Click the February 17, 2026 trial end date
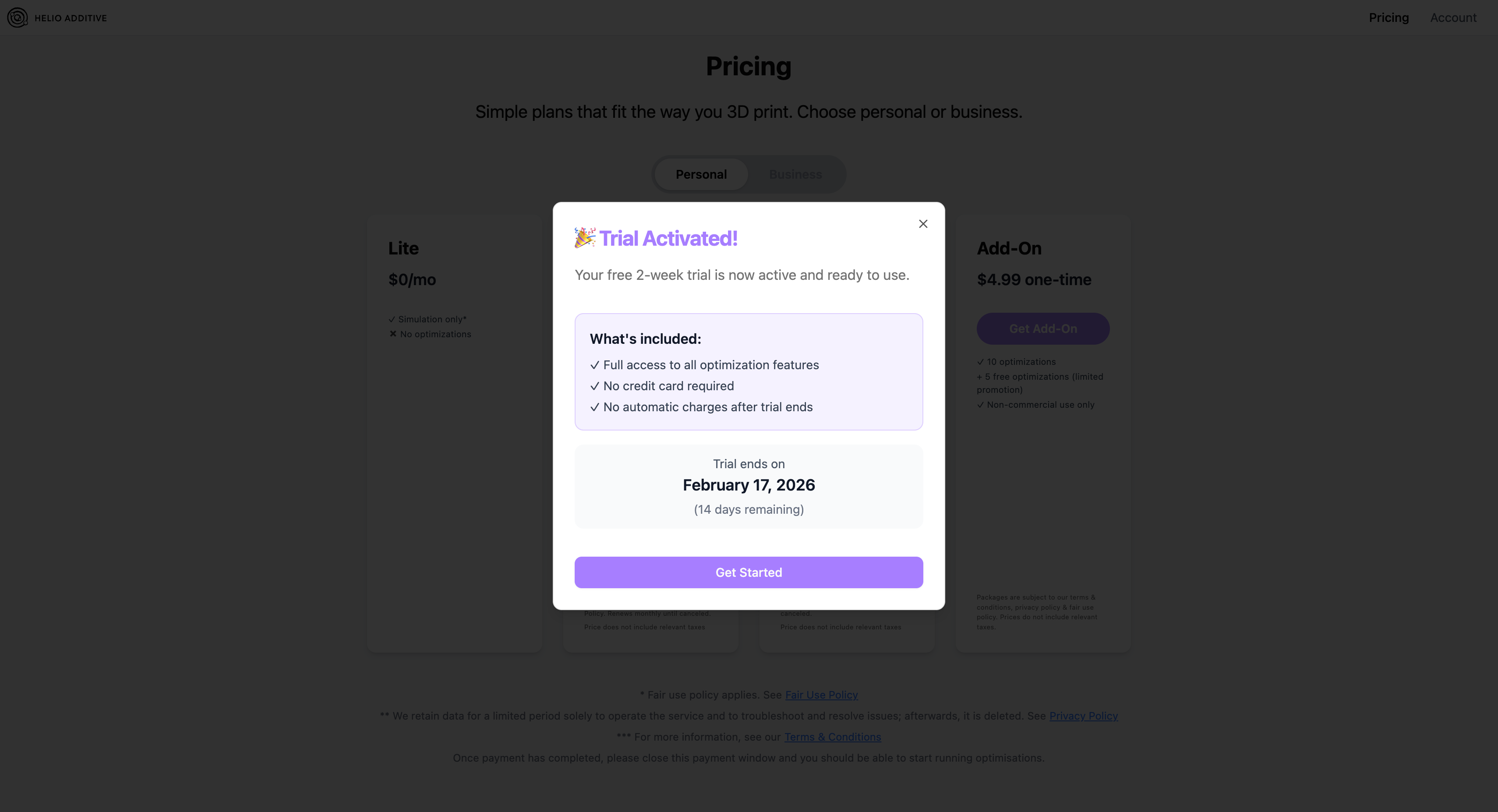1498x812 pixels. coord(749,485)
